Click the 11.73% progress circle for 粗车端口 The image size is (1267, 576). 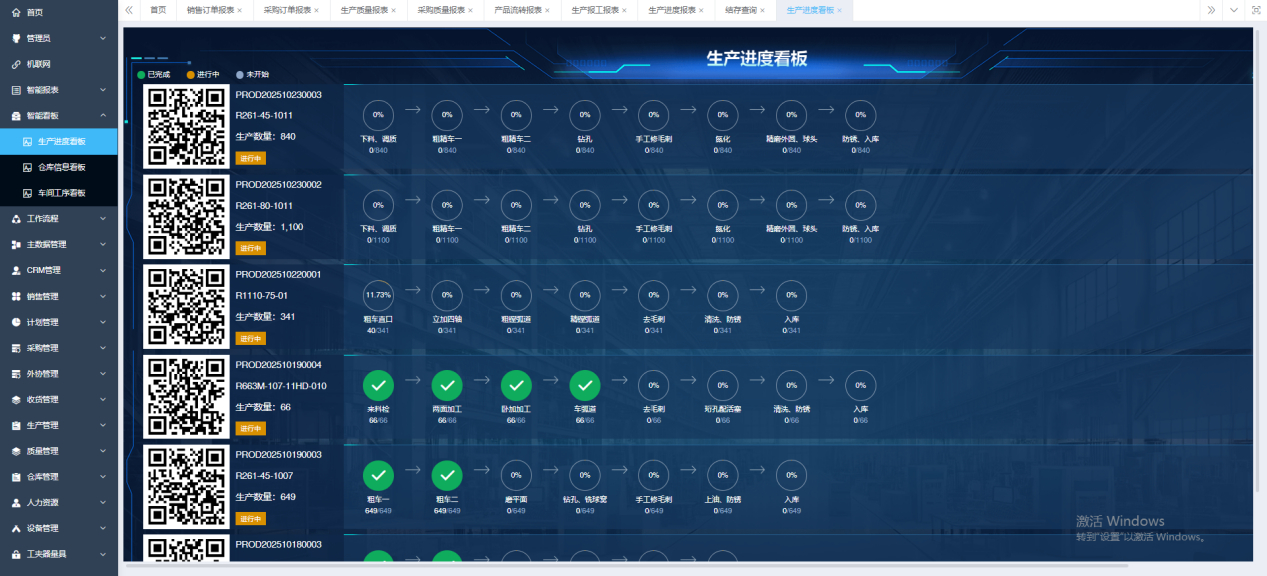tap(378, 295)
